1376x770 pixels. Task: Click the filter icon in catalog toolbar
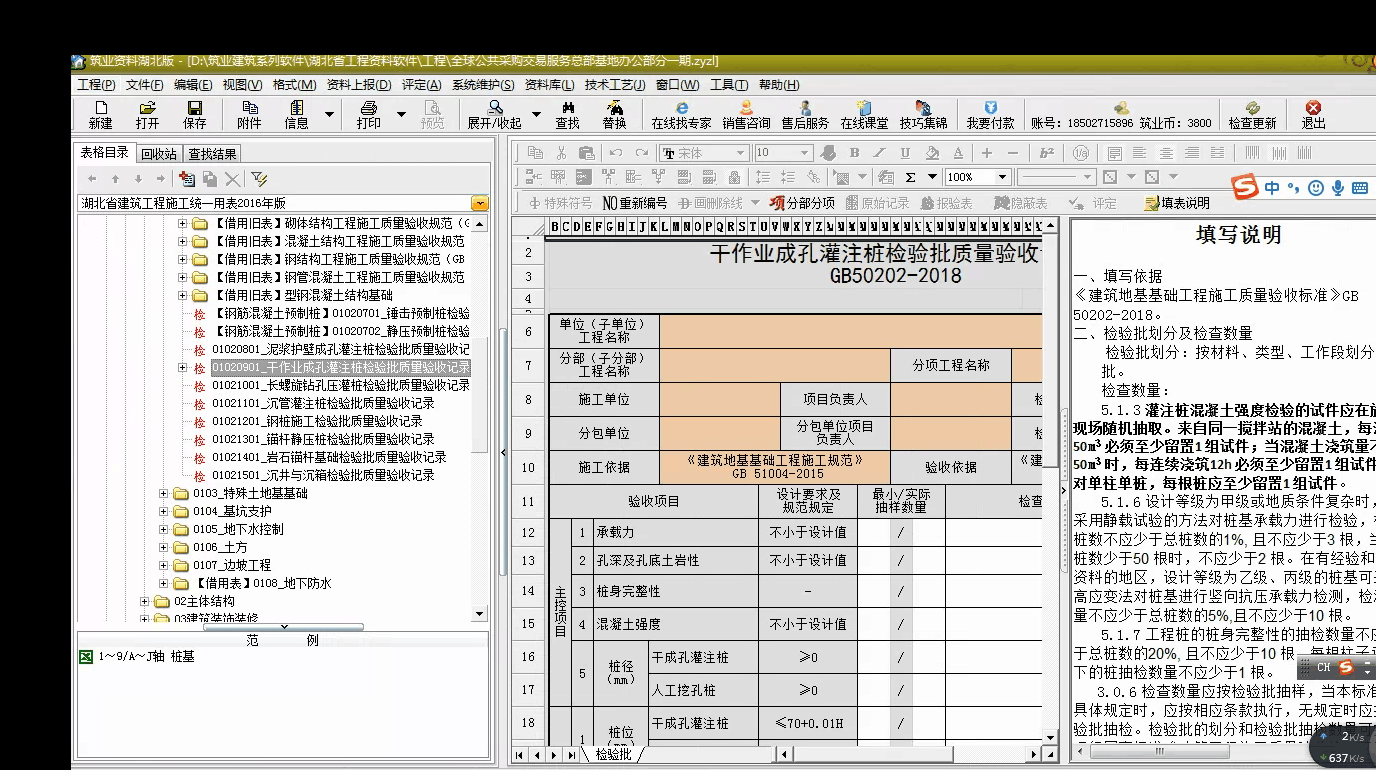point(259,178)
